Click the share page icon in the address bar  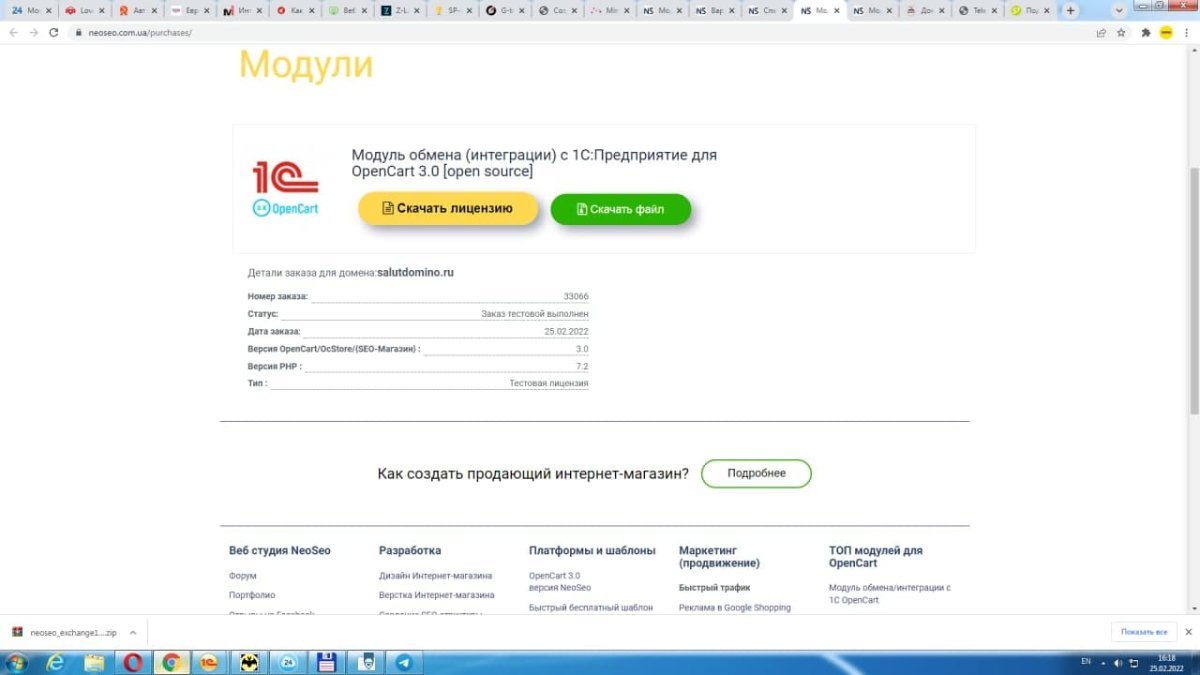pyautogui.click(x=1101, y=32)
